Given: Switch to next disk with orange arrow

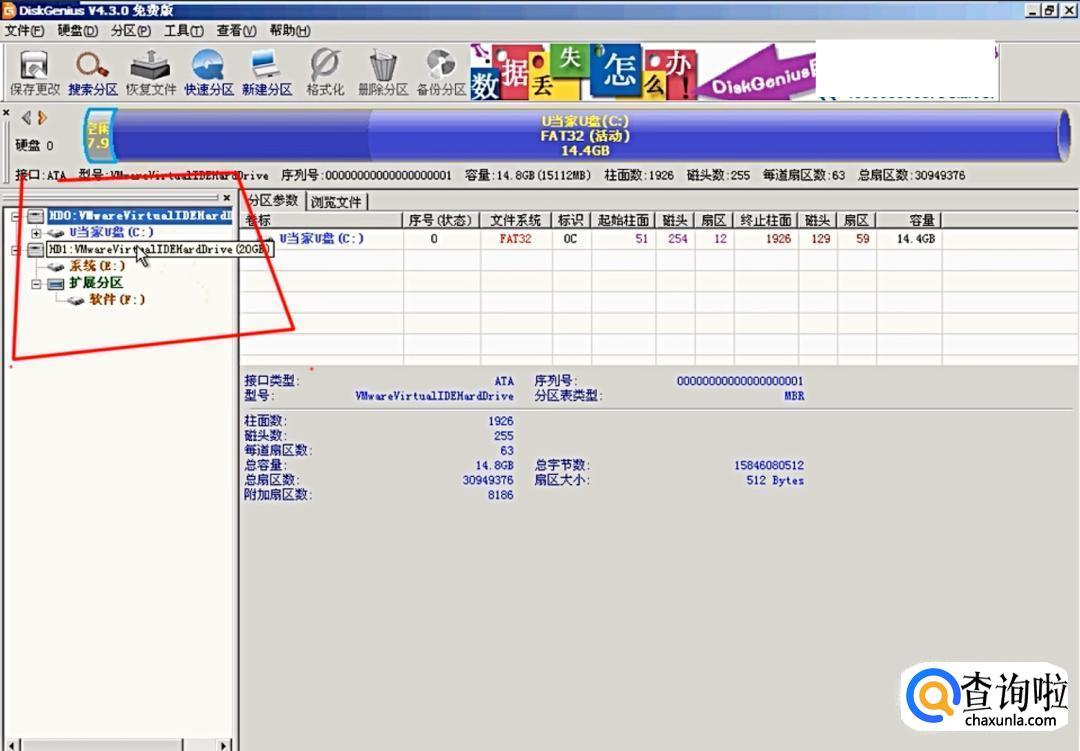Looking at the screenshot, I should [42, 117].
